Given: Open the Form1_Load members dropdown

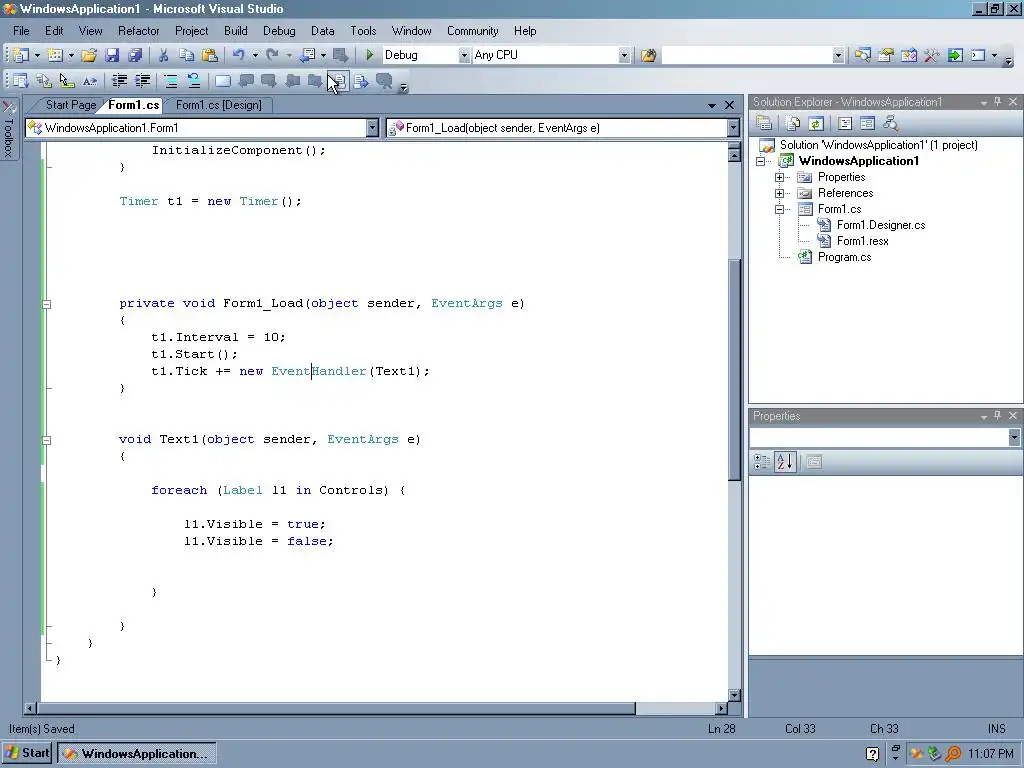Looking at the screenshot, I should pyautogui.click(x=733, y=128).
